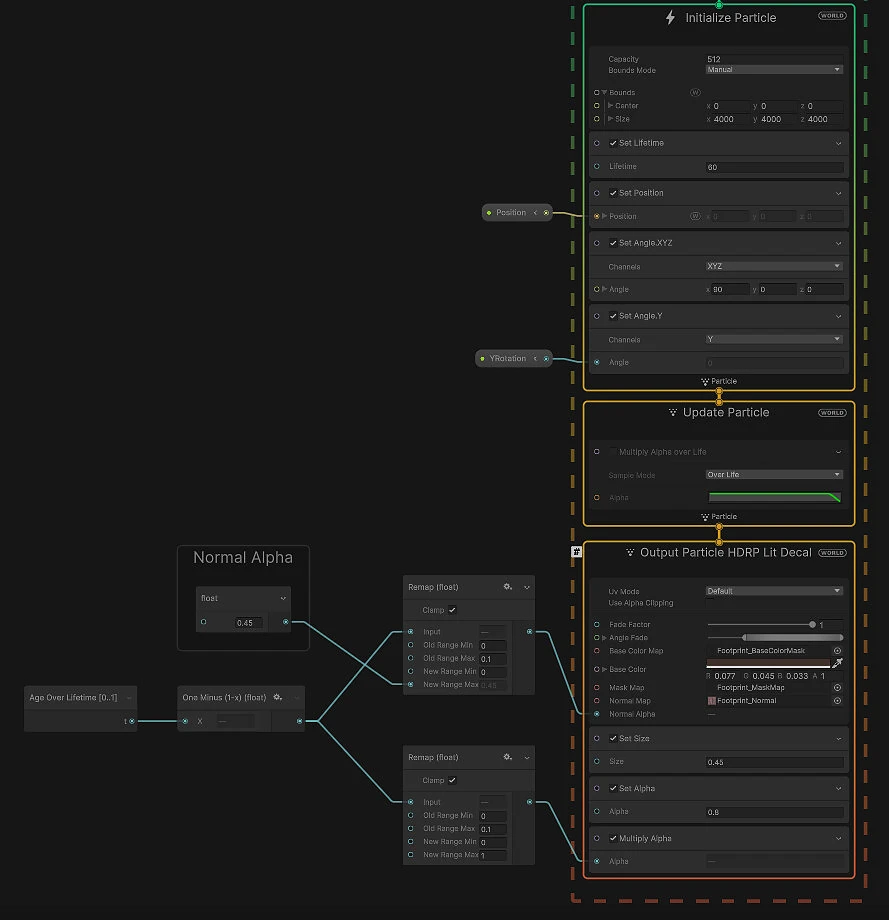Image resolution: width=889 pixels, height=920 pixels.
Task: Collapse the Position property node
Action: [x=535, y=212]
